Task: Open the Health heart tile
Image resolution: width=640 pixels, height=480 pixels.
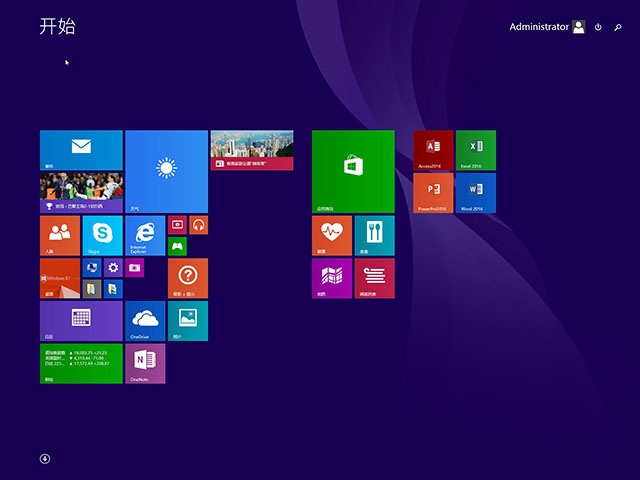Action: (332, 236)
